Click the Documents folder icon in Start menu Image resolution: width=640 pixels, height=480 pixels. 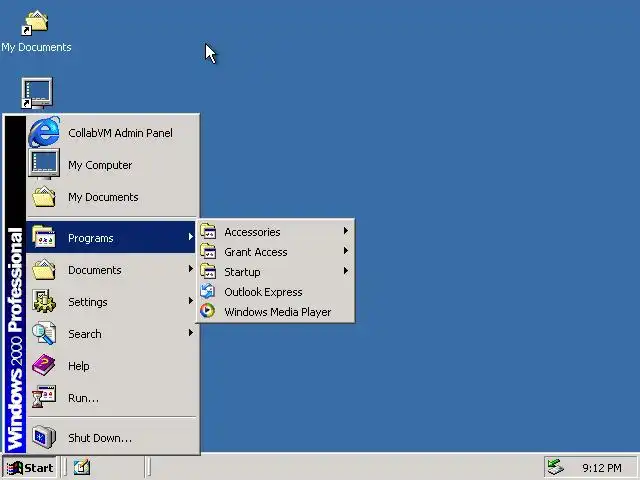point(44,269)
